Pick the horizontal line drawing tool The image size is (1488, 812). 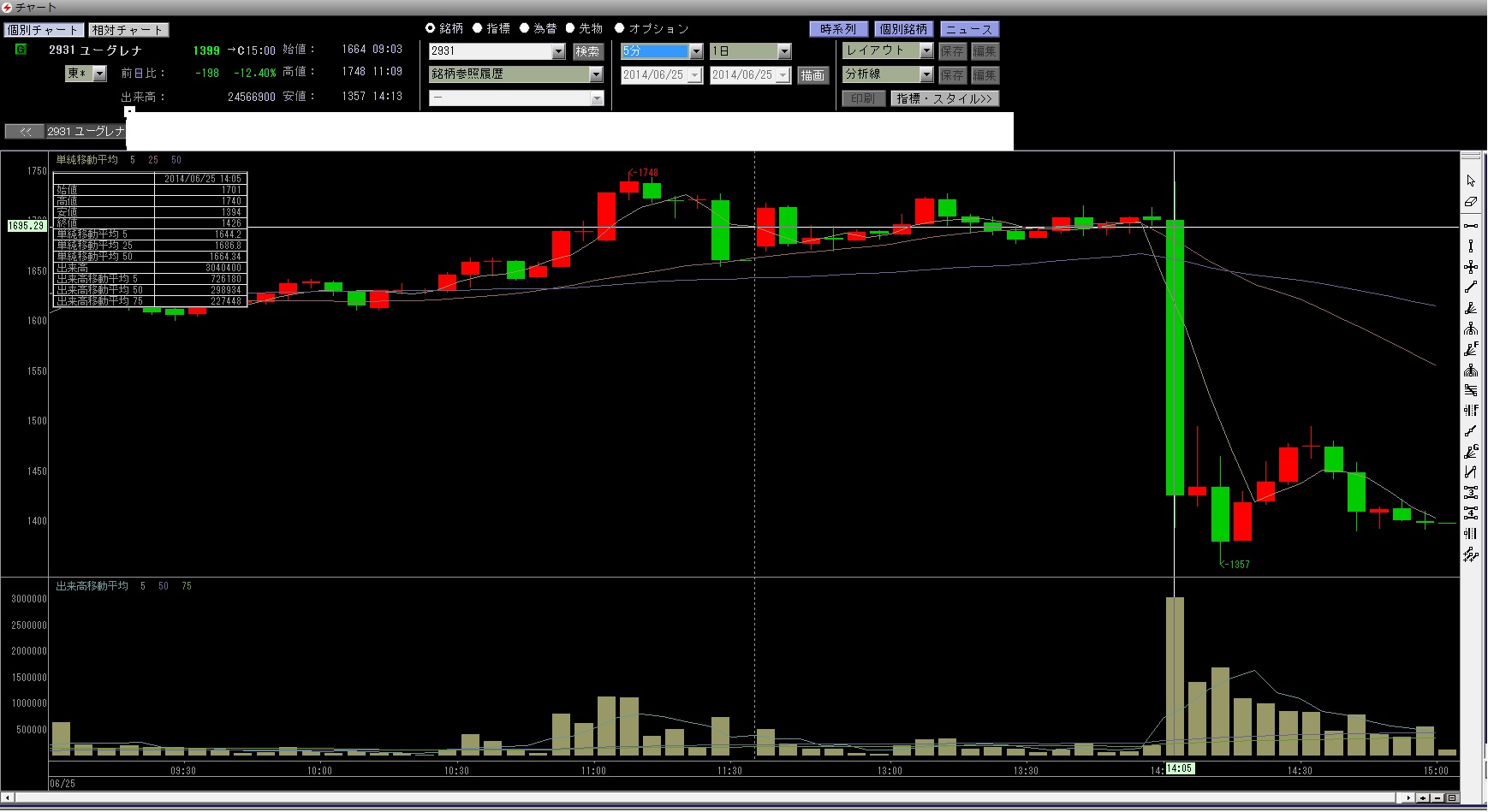pos(1470,226)
